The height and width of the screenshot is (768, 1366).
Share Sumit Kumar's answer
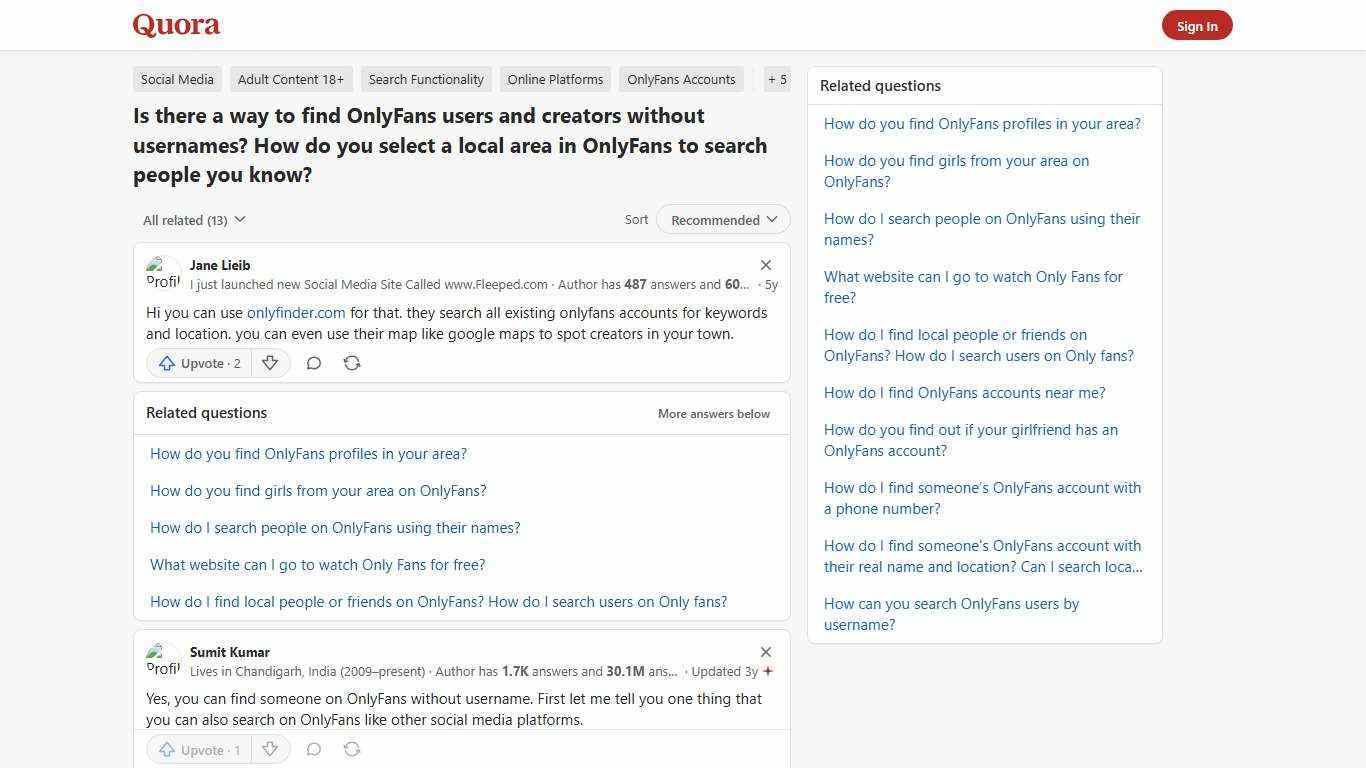(x=352, y=749)
